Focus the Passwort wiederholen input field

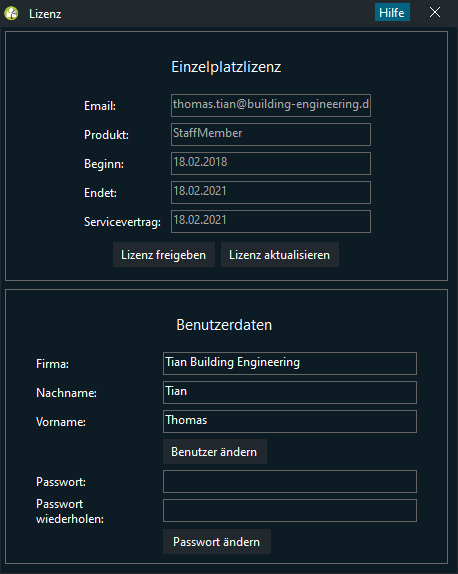click(290, 510)
